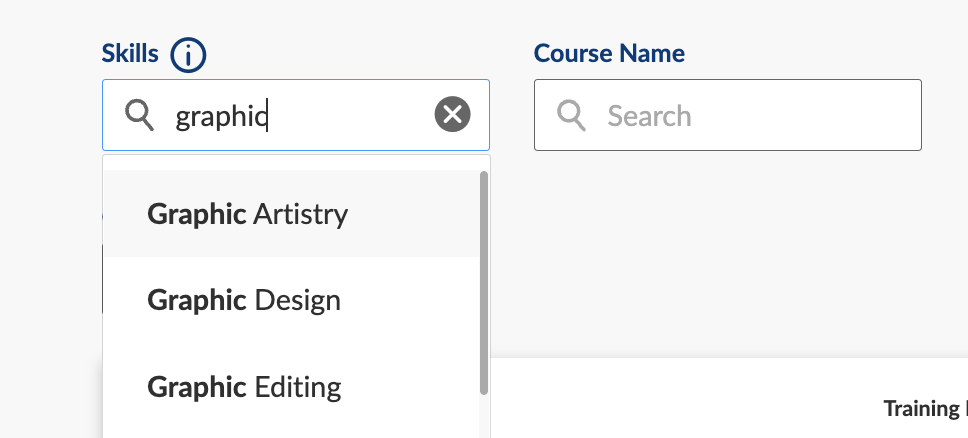This screenshot has width=968, height=438.
Task: Click the suggestions list scrollbar thumb
Action: (x=484, y=280)
